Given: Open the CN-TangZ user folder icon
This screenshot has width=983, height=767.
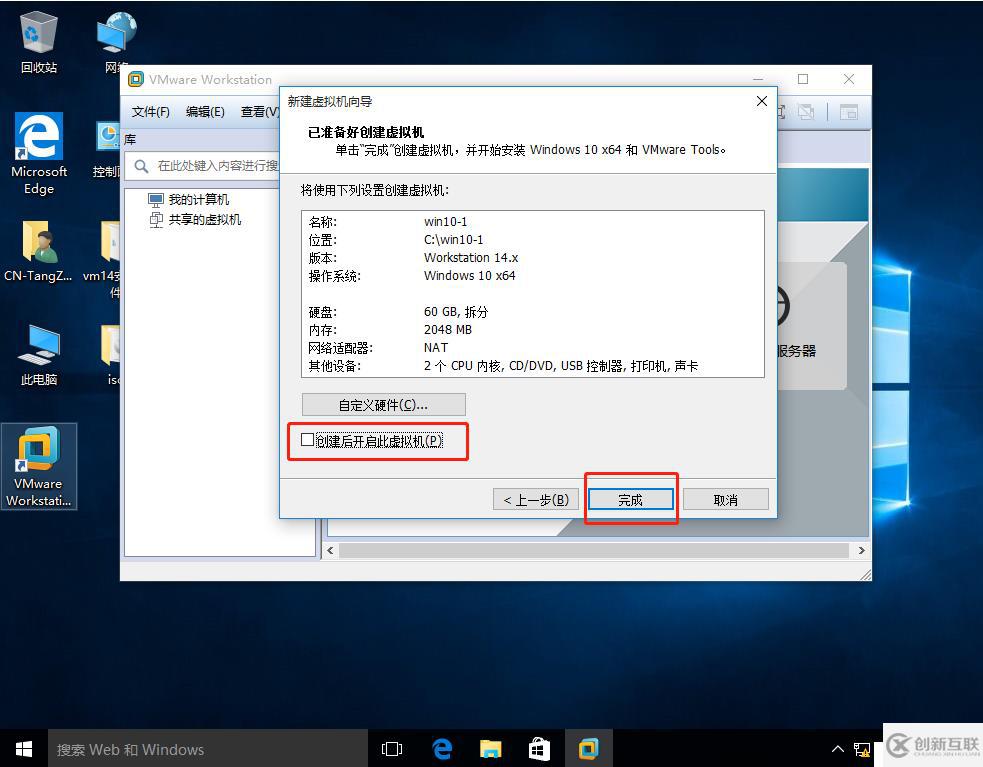Looking at the screenshot, I should click(x=38, y=252).
